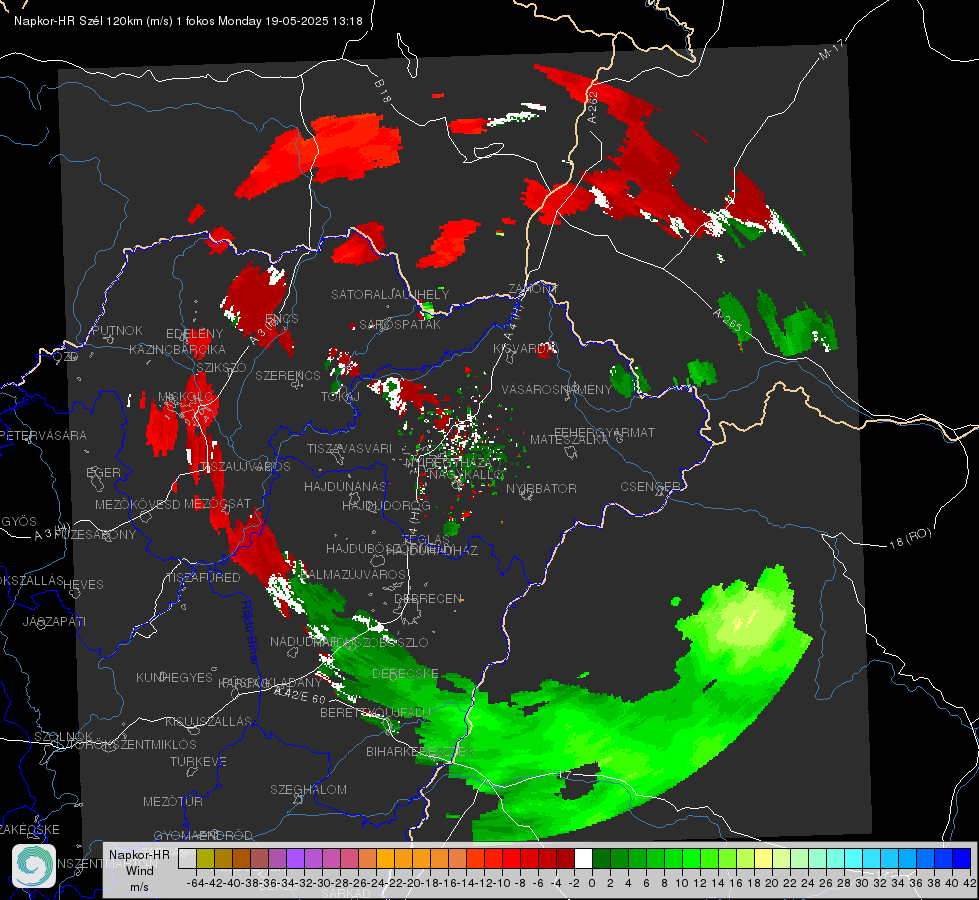
Task: Select the PÉTERVÁSÁRA label
Action: 44,435
